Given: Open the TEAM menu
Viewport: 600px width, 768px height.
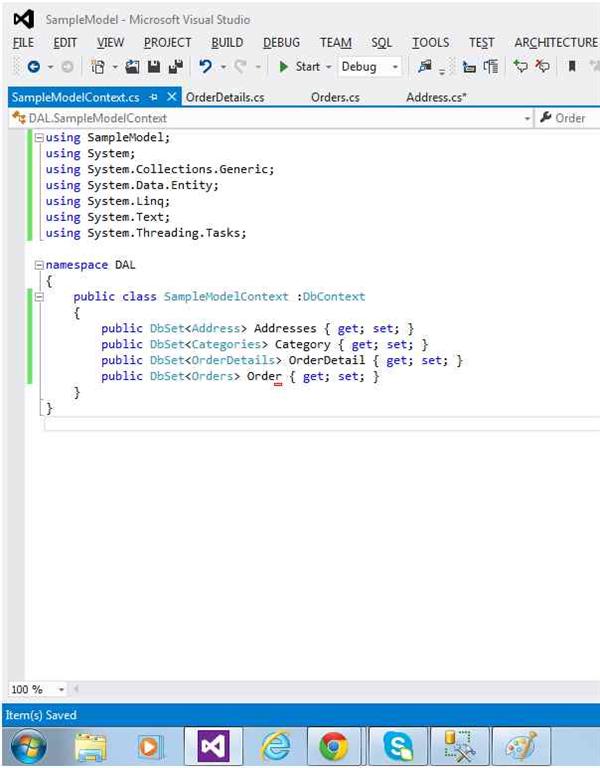Looking at the screenshot, I should pyautogui.click(x=336, y=43).
